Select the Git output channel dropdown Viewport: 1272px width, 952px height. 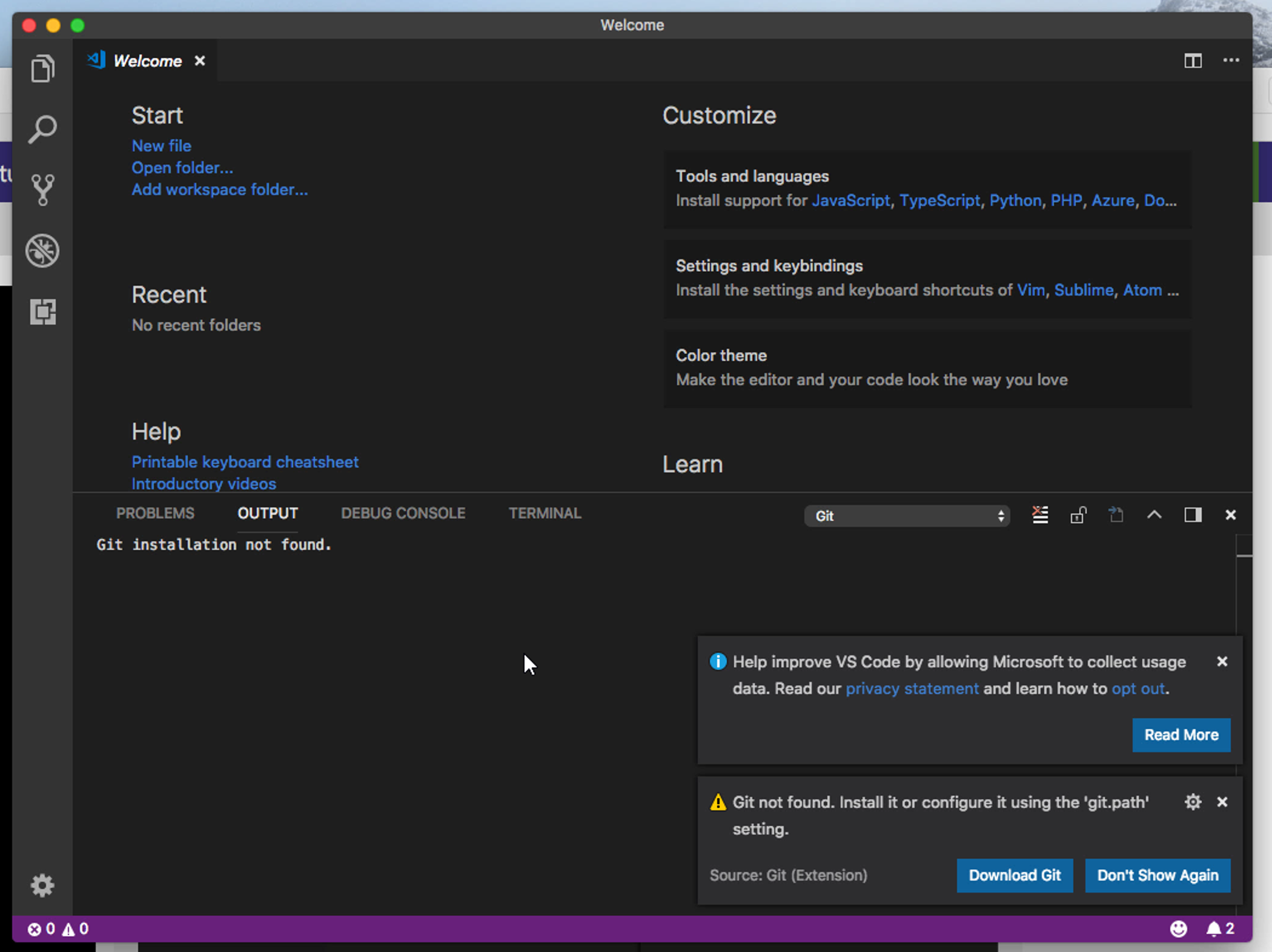[x=907, y=516]
